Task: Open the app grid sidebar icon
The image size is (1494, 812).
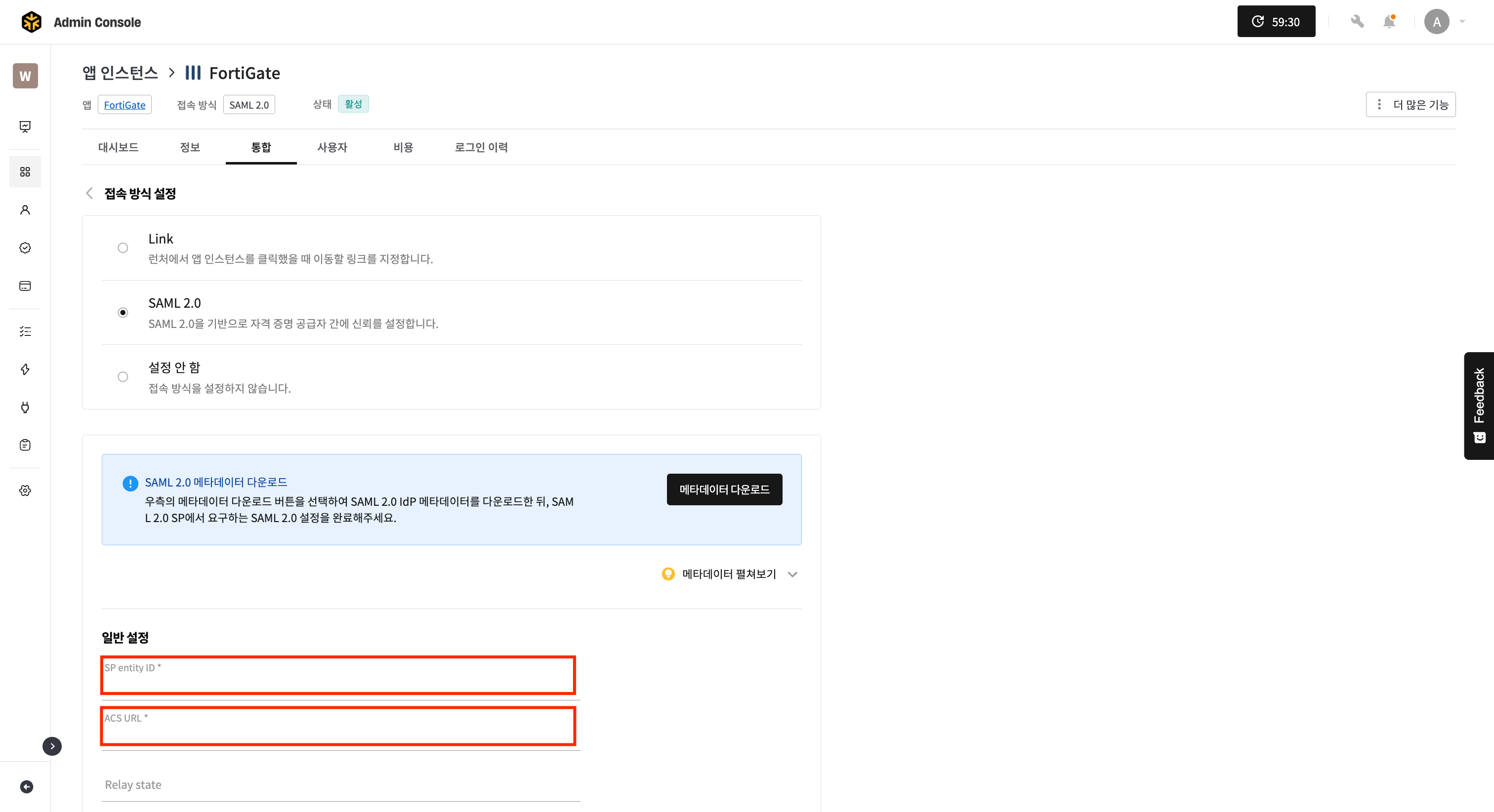Action: click(x=25, y=172)
